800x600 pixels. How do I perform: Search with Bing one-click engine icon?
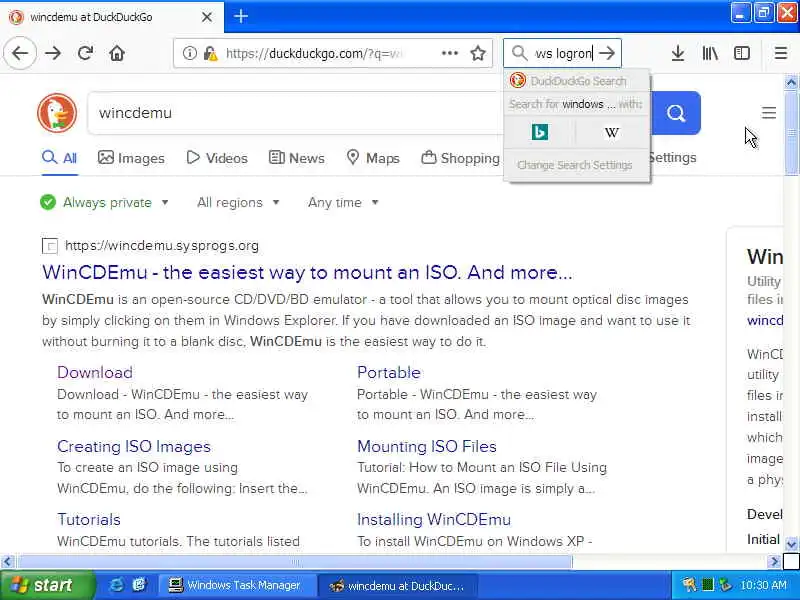[540, 132]
